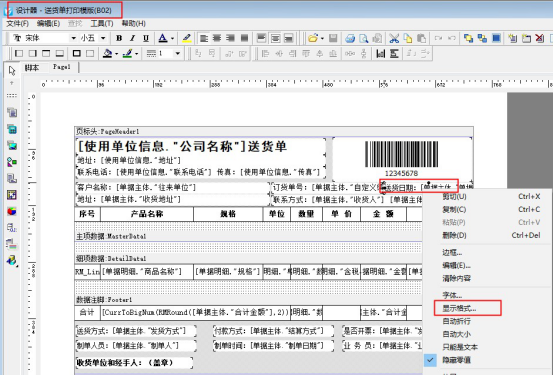Click the highlight marker icon
Screen dimensions: 554x375
187,38
